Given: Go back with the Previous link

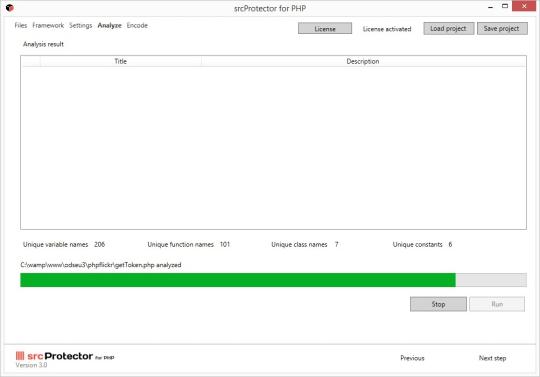Looking at the screenshot, I should (x=412, y=358).
